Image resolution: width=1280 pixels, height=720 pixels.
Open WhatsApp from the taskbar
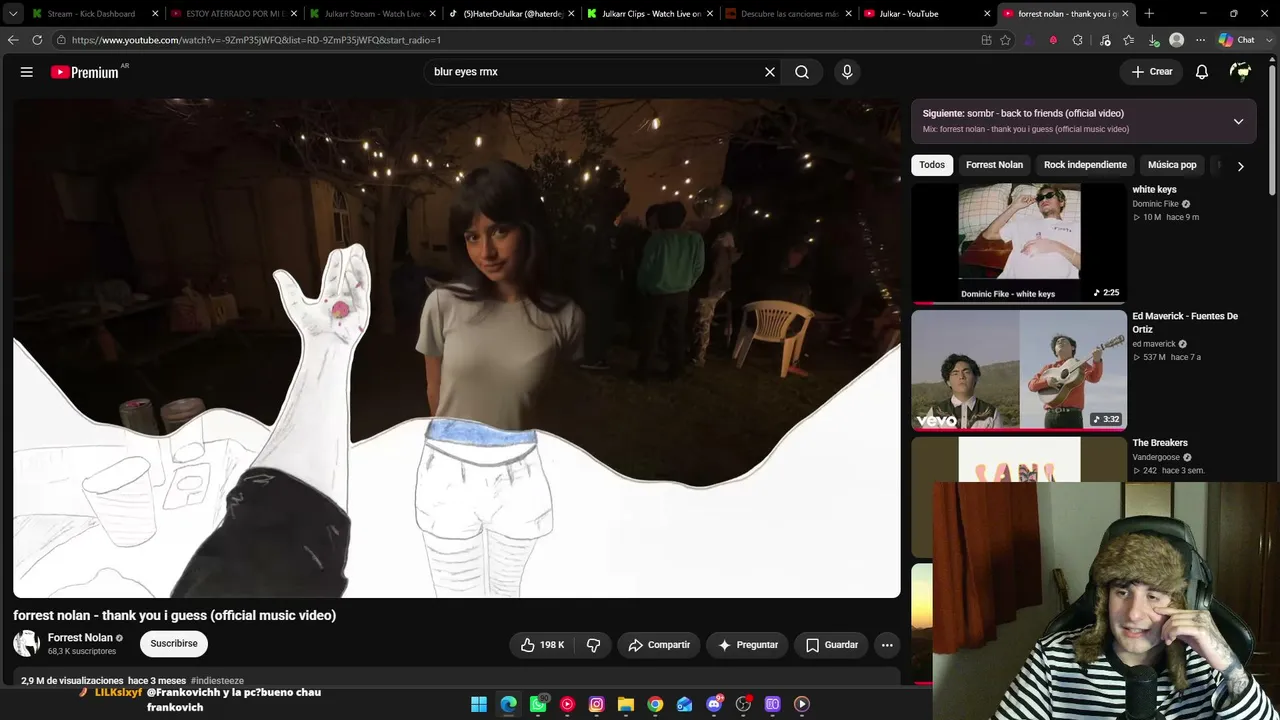pyautogui.click(x=538, y=704)
